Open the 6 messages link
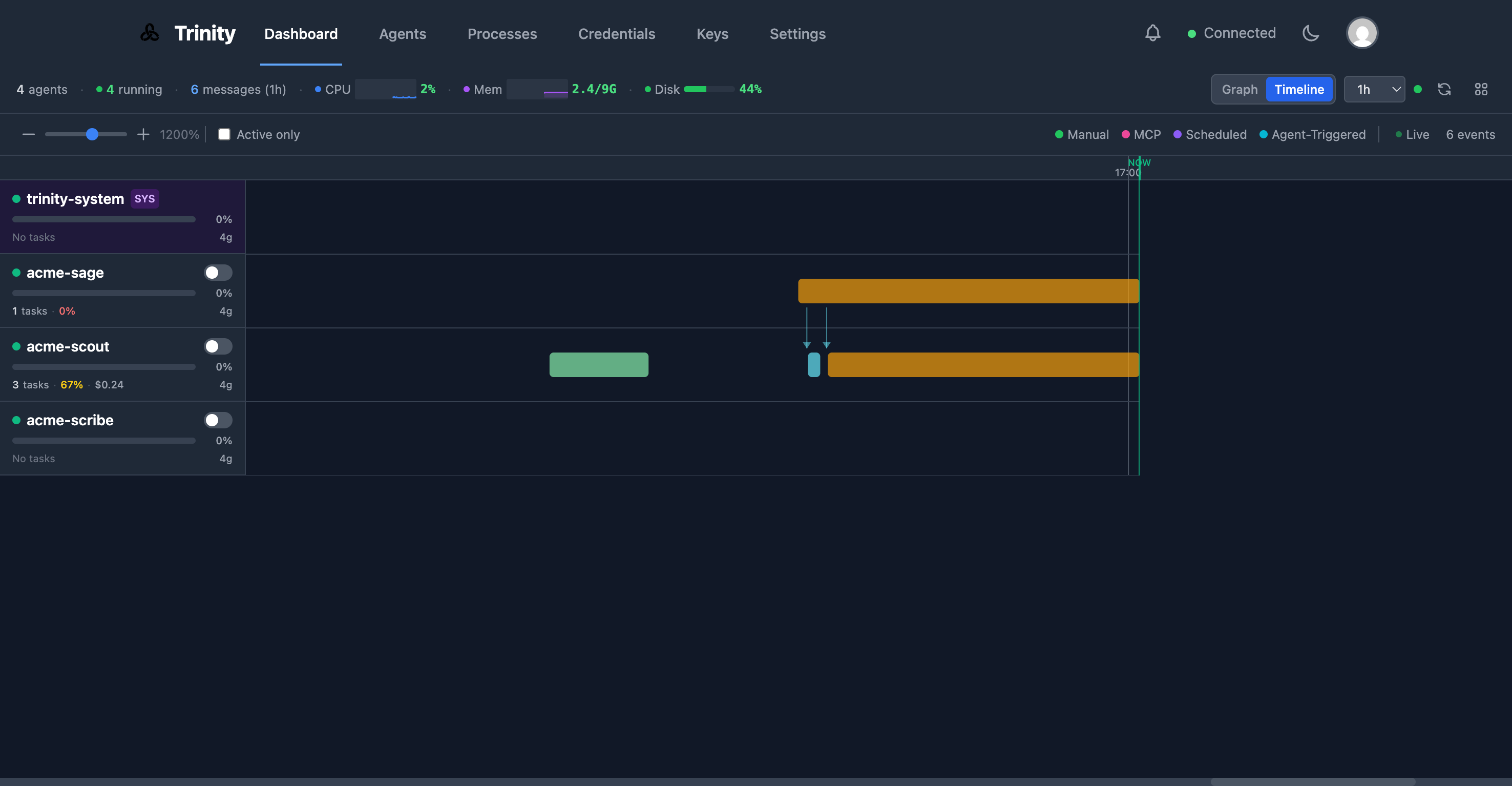Viewport: 1512px width, 786px height. [238, 89]
